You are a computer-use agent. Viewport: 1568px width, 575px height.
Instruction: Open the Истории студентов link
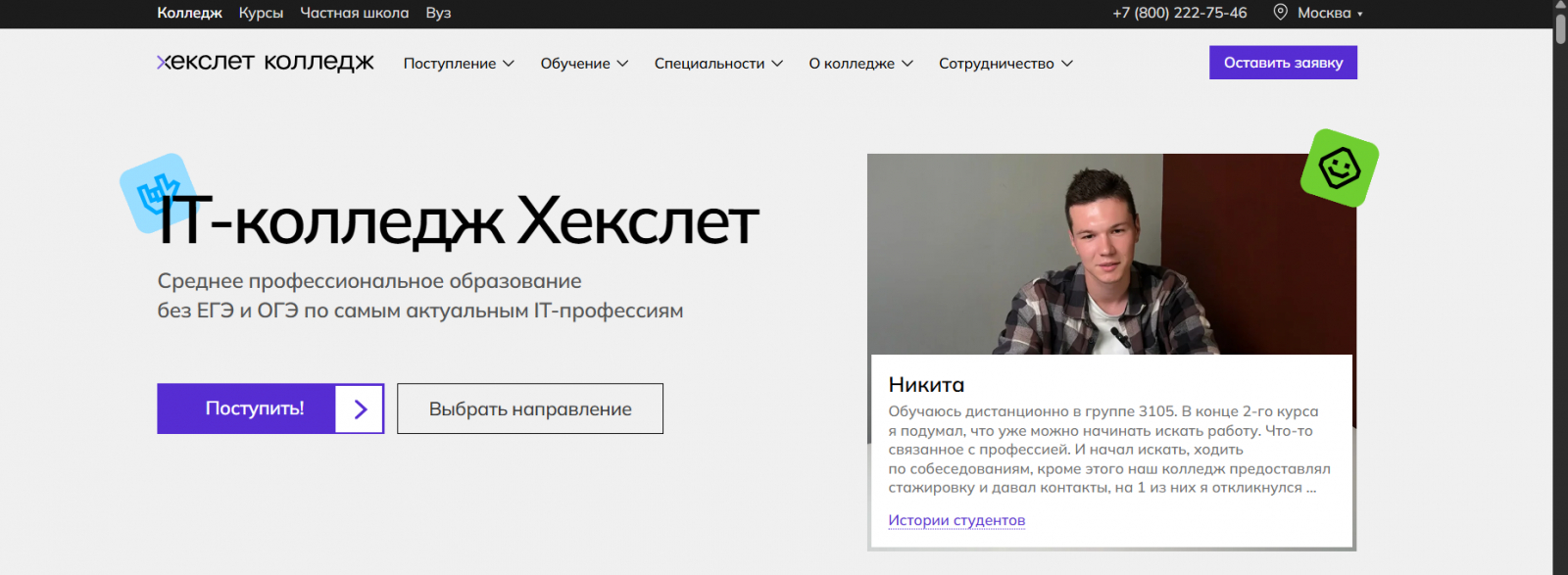pos(956,520)
